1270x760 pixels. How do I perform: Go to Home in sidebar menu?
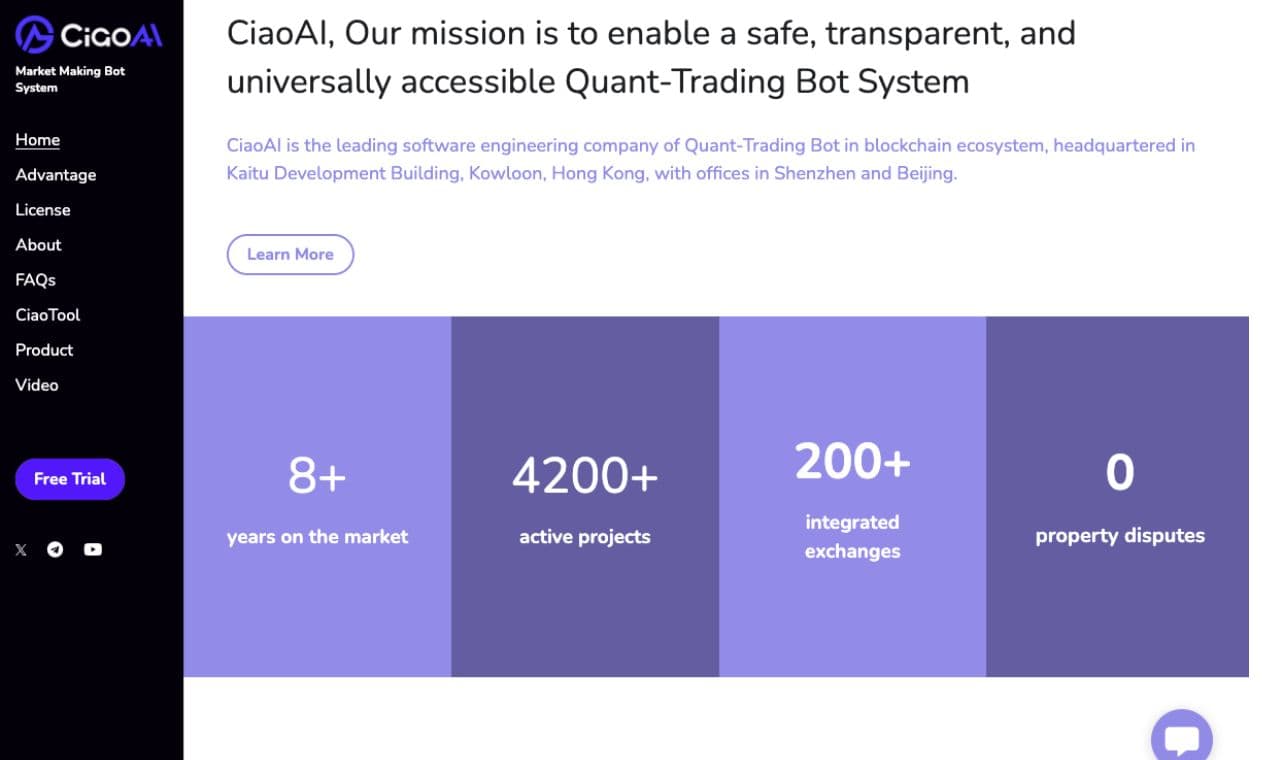37,140
